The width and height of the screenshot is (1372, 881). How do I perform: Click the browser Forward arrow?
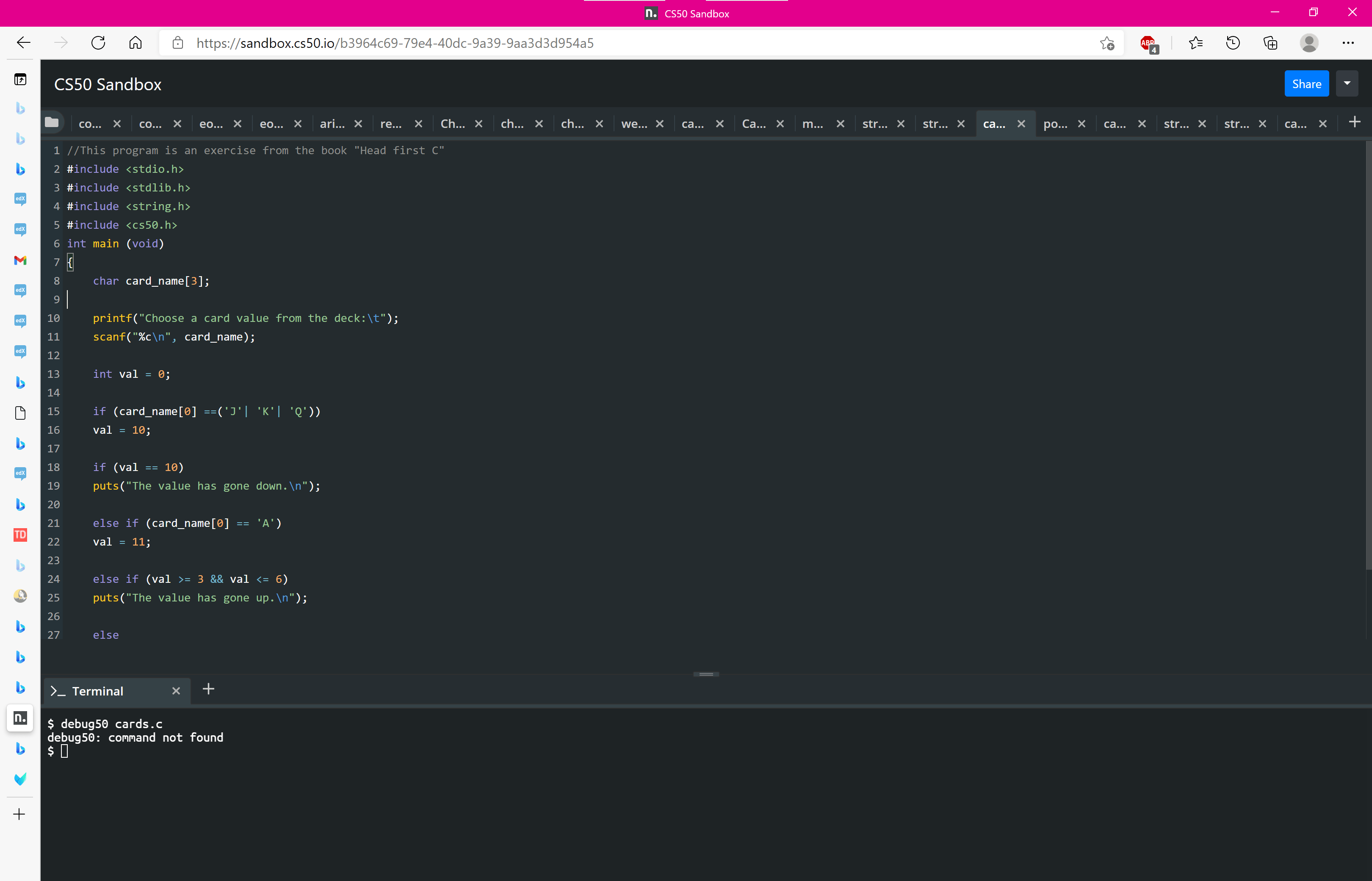click(x=61, y=43)
